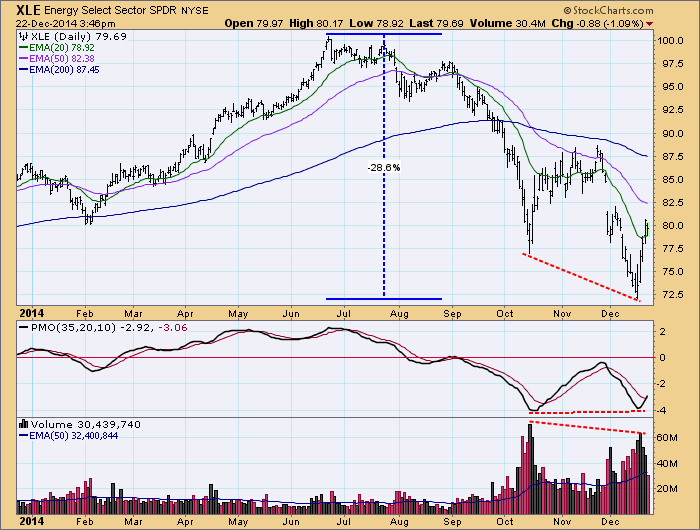Click the volume EMA(50) 32,400,844 label
This screenshot has height=530, width=700.
tap(74, 435)
